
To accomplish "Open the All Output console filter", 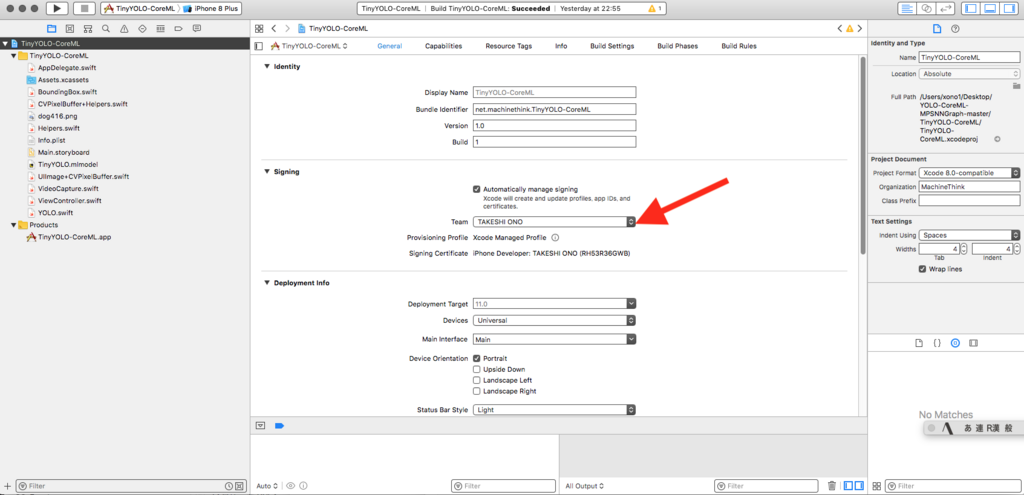I will point(586,486).
